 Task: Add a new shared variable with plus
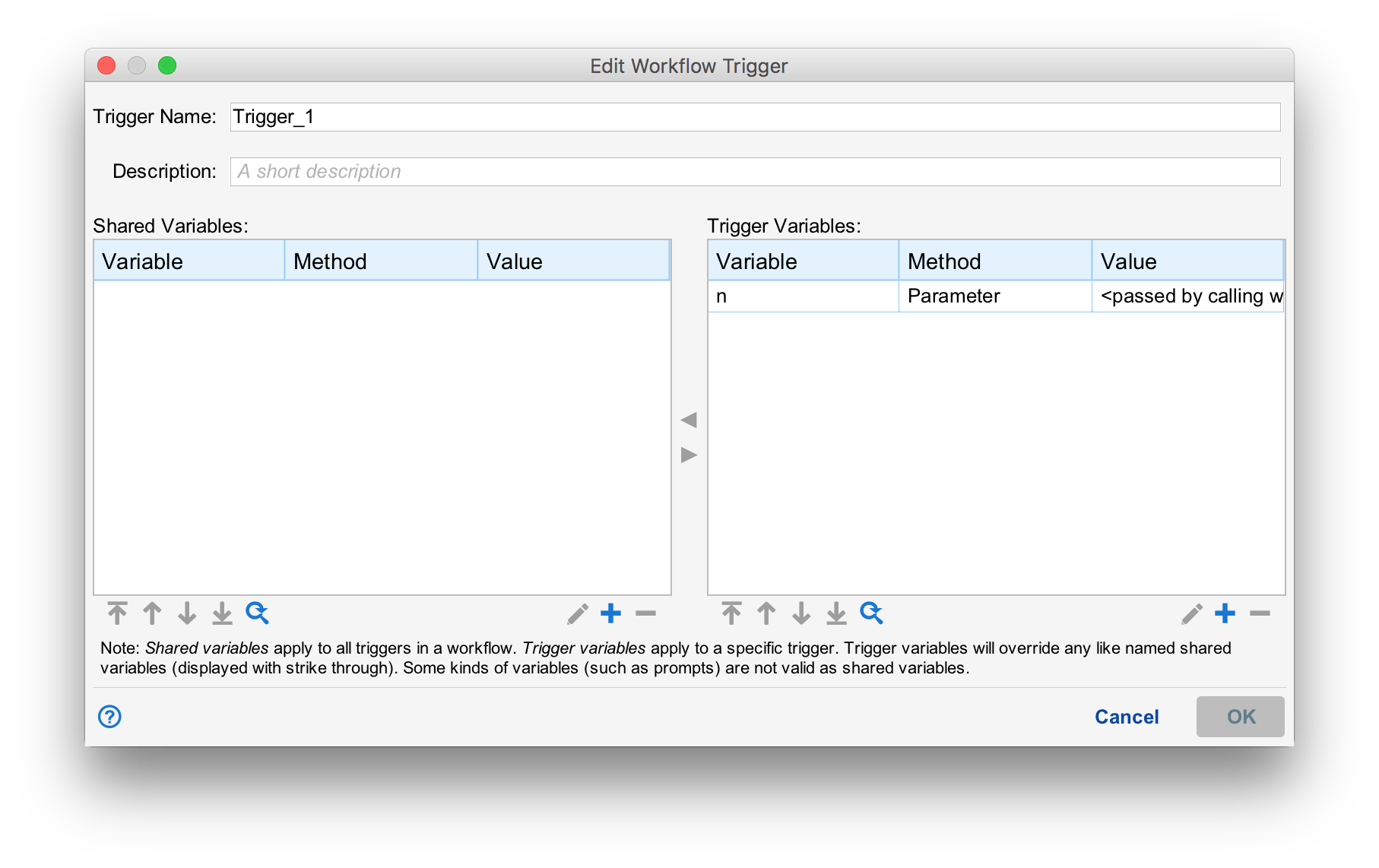[x=611, y=613]
